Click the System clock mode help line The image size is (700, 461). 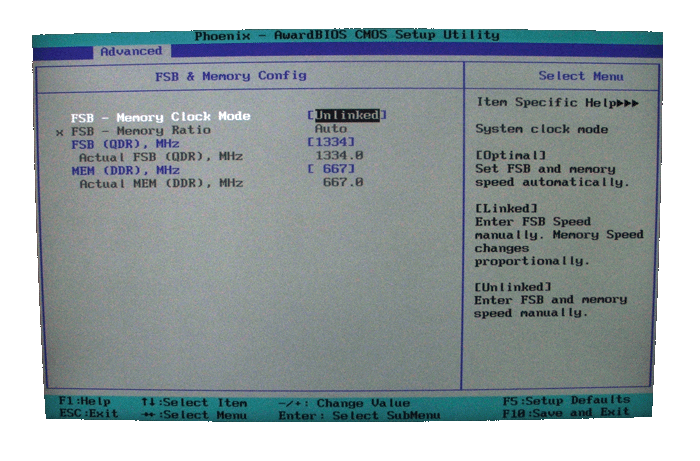(x=542, y=129)
